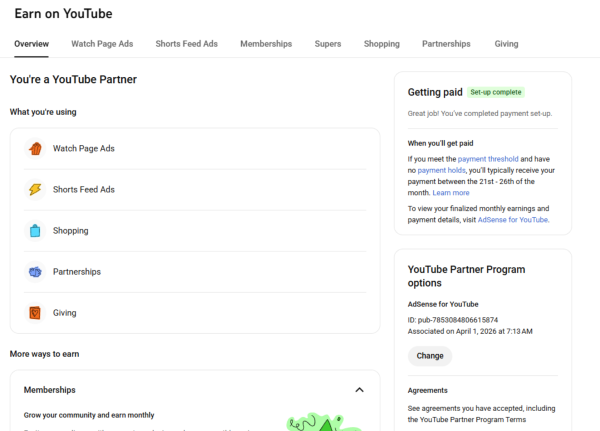
Task: Open the payment holds link
Action: pos(442,170)
